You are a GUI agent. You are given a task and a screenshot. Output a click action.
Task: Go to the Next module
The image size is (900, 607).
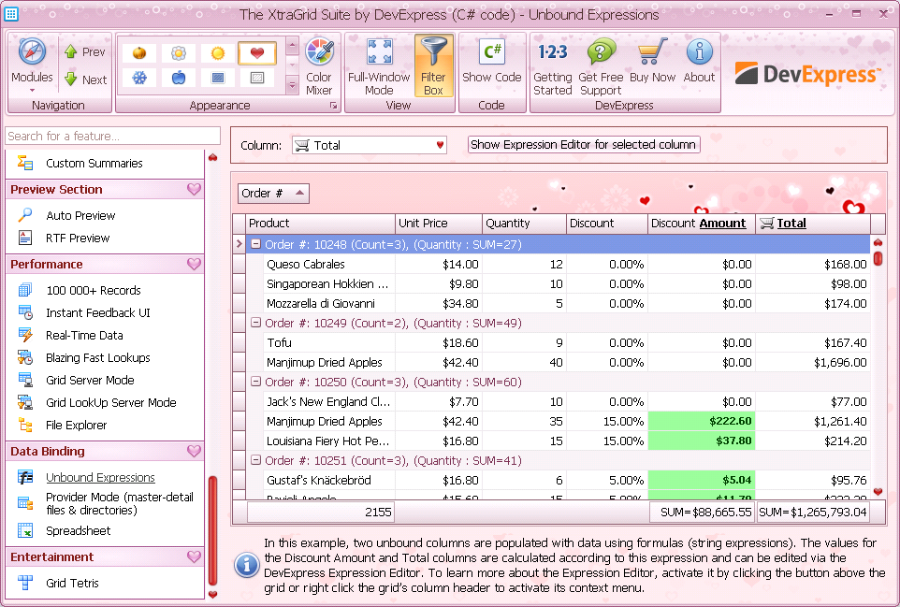(x=85, y=80)
